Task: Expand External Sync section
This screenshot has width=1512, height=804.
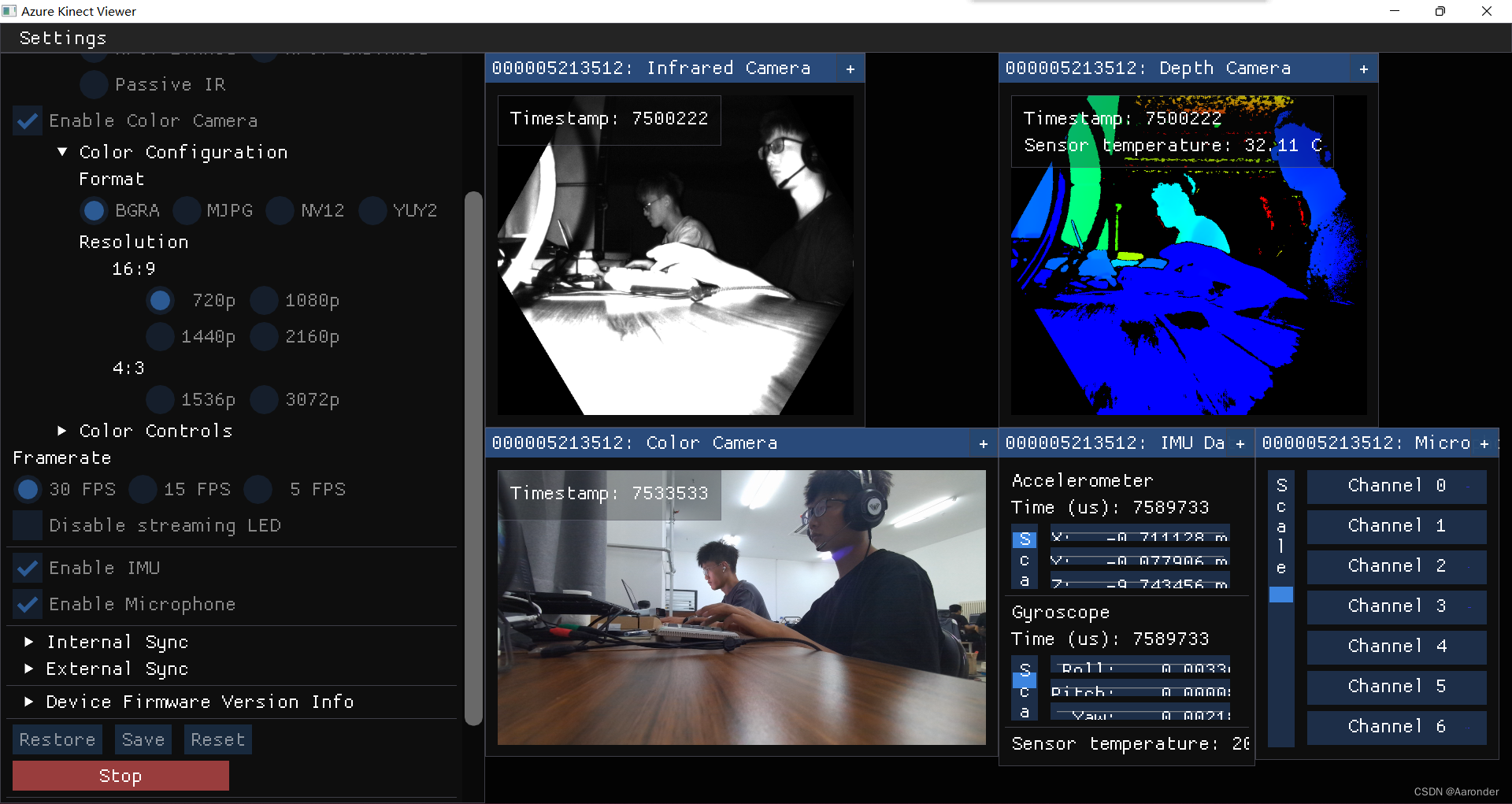Action: [29, 669]
